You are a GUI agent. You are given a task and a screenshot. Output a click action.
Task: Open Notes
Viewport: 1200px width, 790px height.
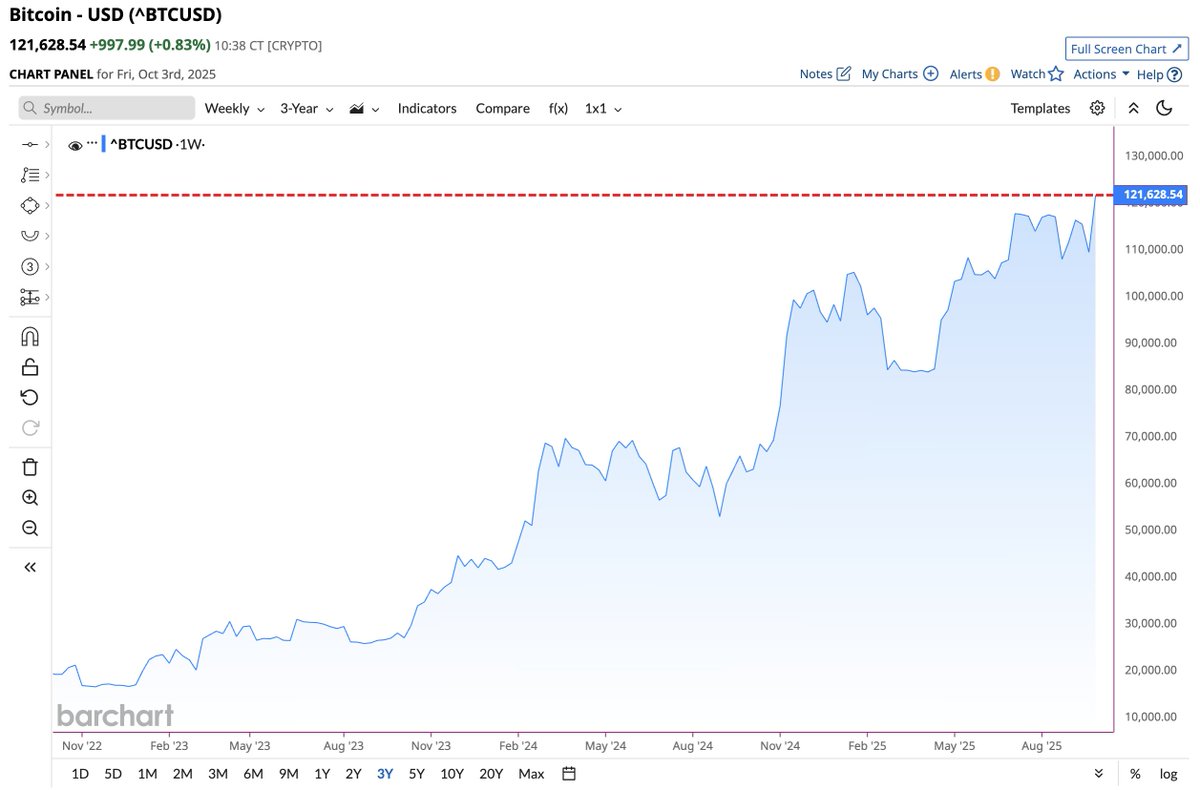825,74
